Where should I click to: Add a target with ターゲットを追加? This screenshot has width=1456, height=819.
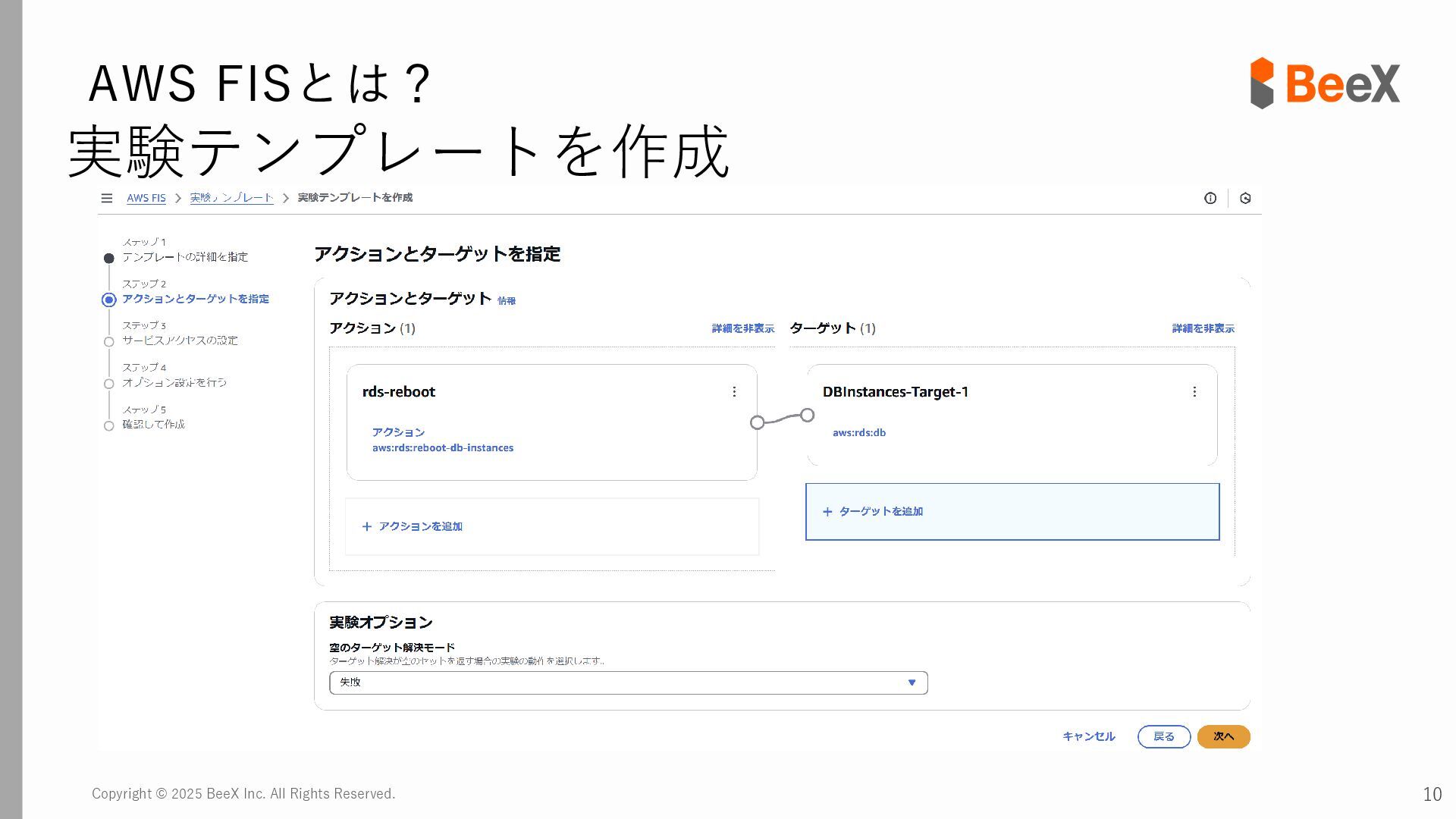pyautogui.click(x=1012, y=512)
